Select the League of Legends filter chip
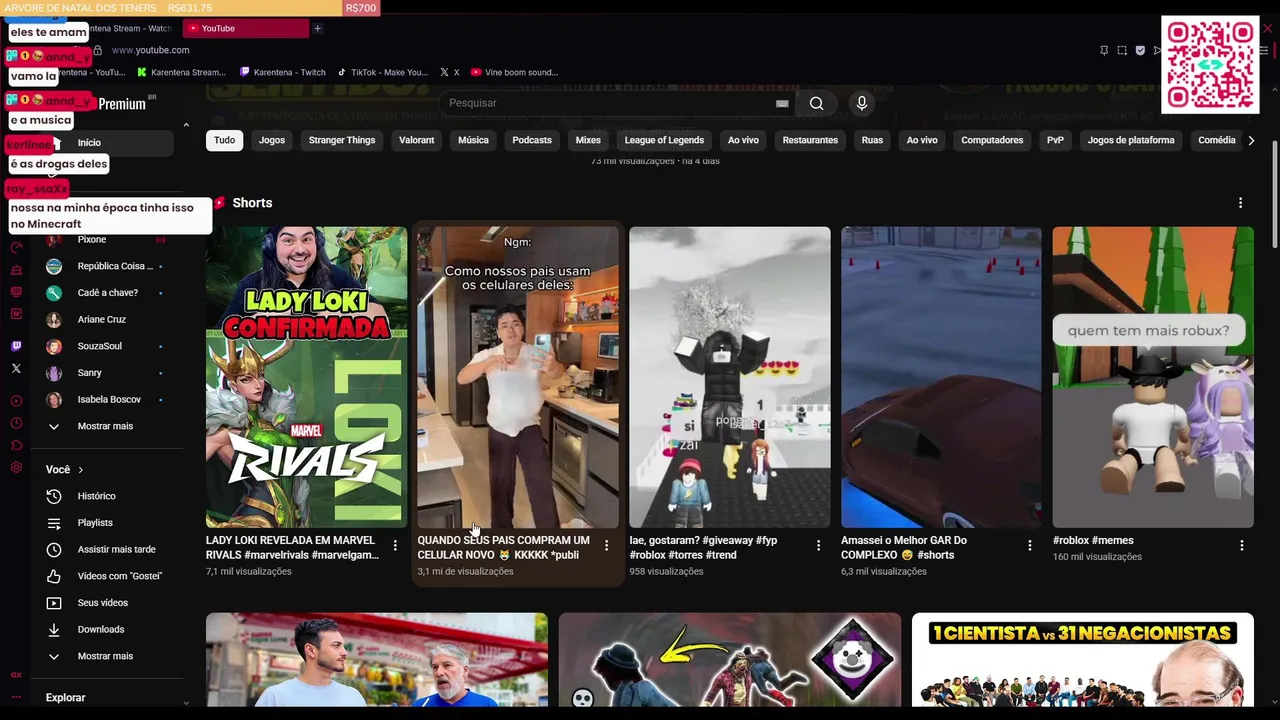The height and width of the screenshot is (720, 1280). pyautogui.click(x=664, y=140)
